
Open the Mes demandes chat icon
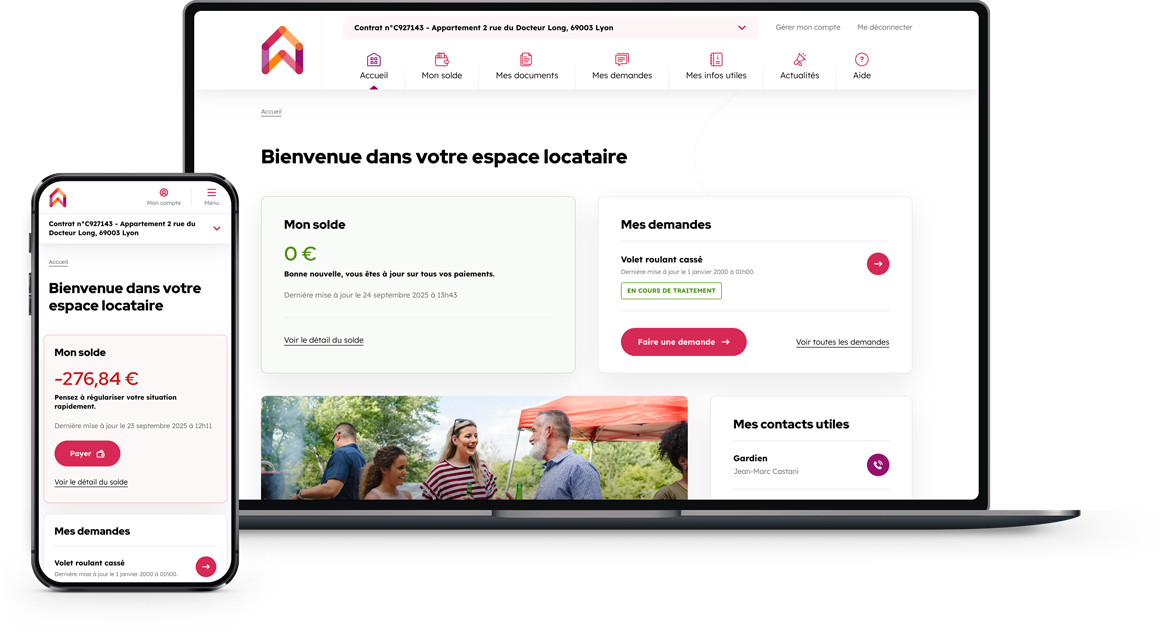621,60
